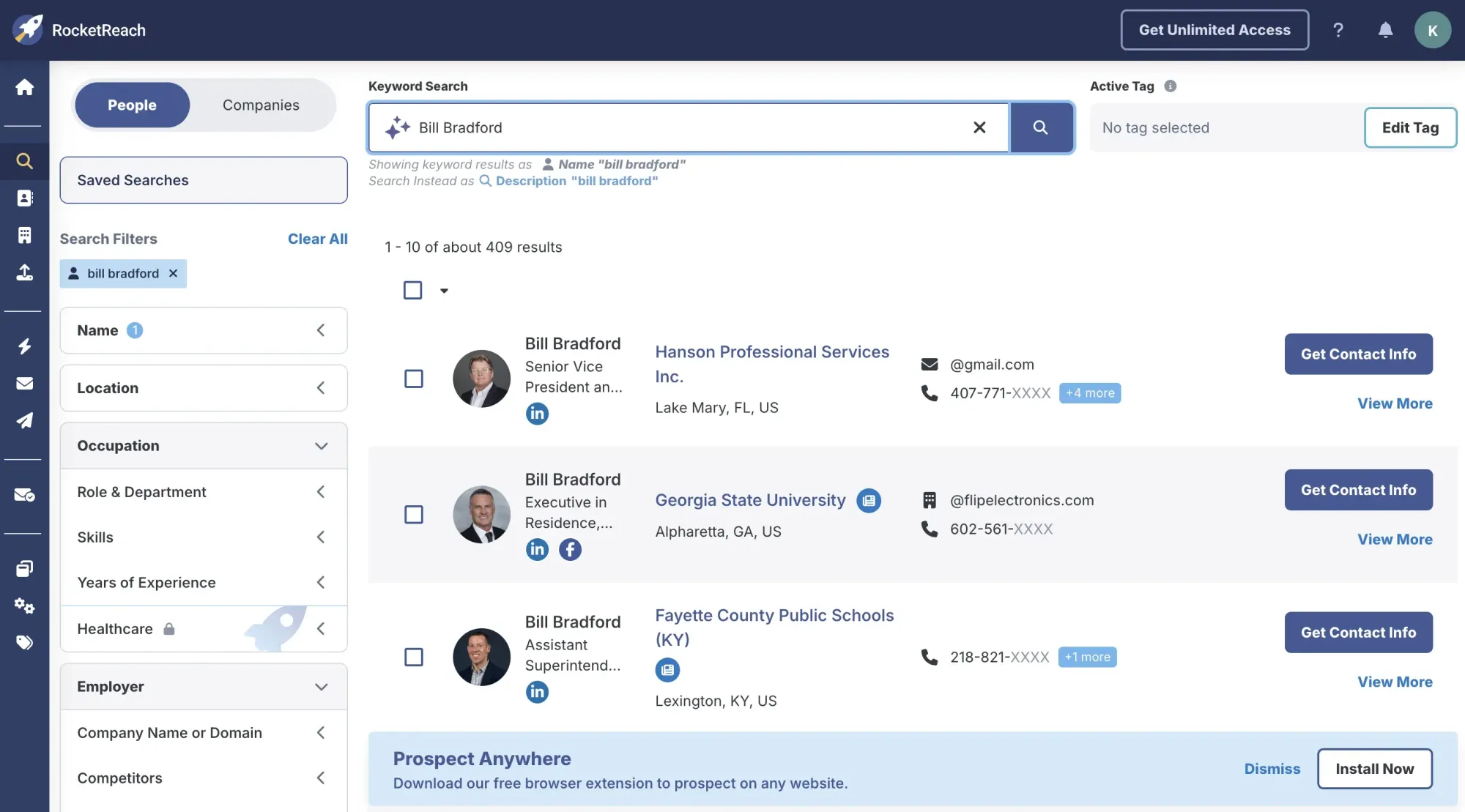Get Contact Info for Fayette County Bill Bradford
1465x812 pixels.
point(1358,633)
